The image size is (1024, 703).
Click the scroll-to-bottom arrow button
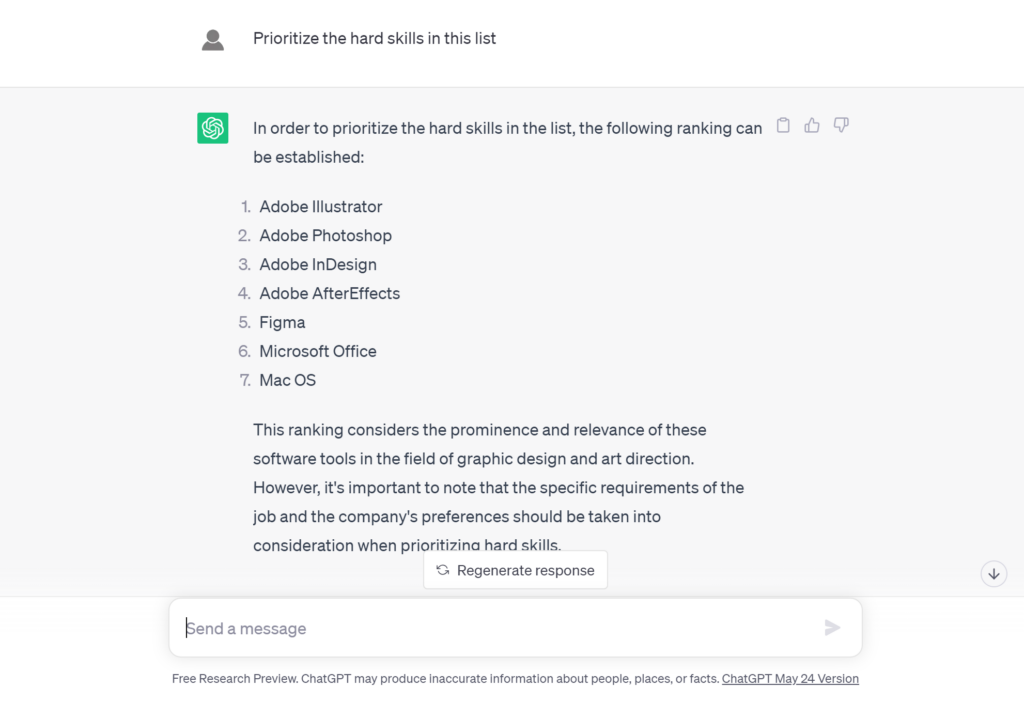point(994,574)
